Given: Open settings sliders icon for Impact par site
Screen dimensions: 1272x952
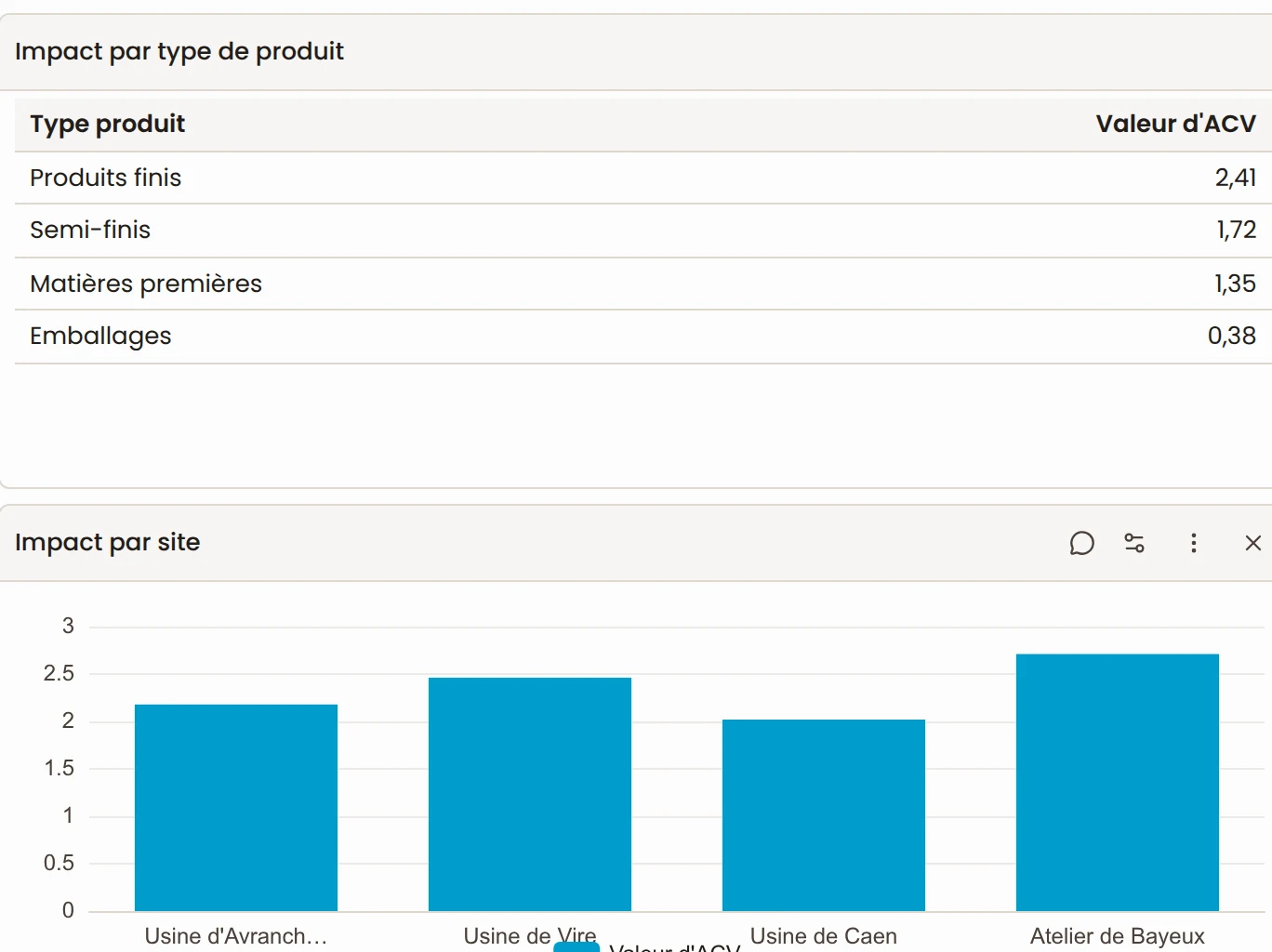Looking at the screenshot, I should click(1134, 543).
